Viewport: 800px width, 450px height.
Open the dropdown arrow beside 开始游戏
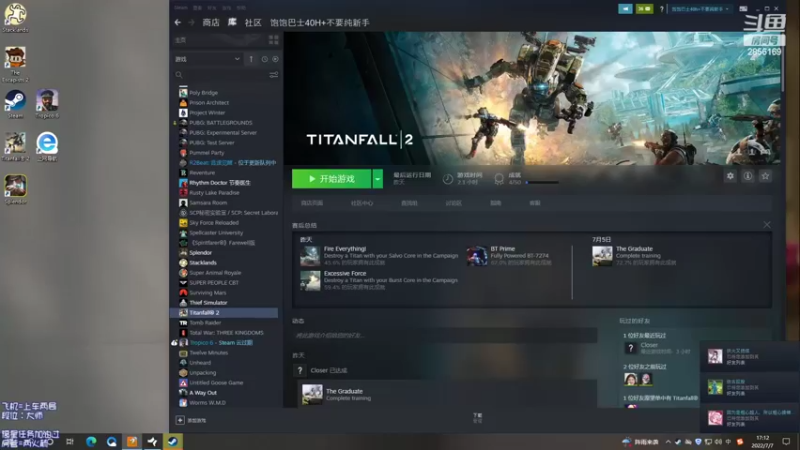(378, 179)
